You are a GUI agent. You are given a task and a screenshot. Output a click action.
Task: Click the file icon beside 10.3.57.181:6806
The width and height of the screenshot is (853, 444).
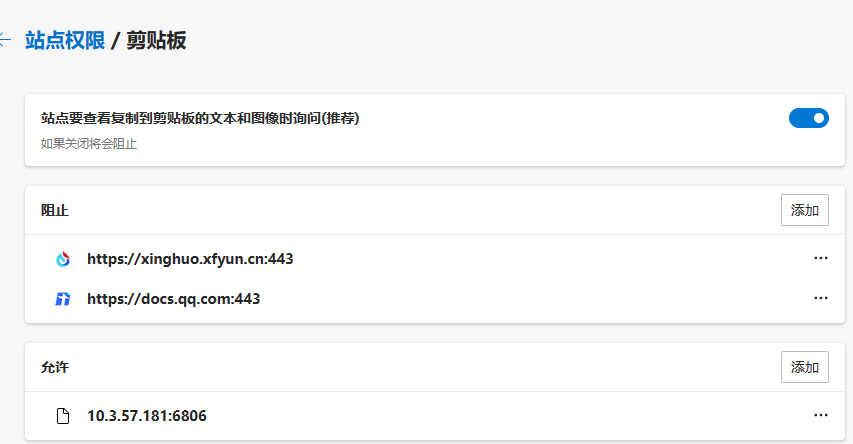click(63, 416)
